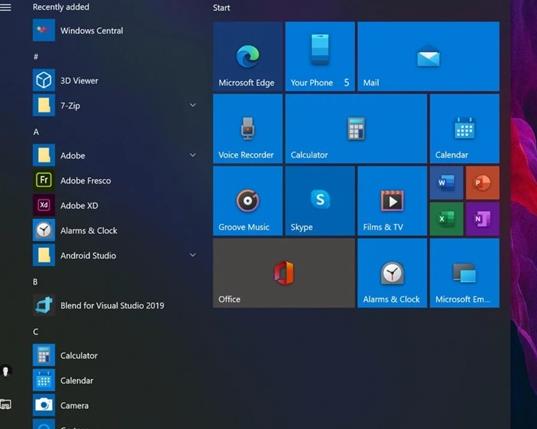The width and height of the screenshot is (537, 429).
Task: Jump via the C letter header
Action: pos(36,332)
